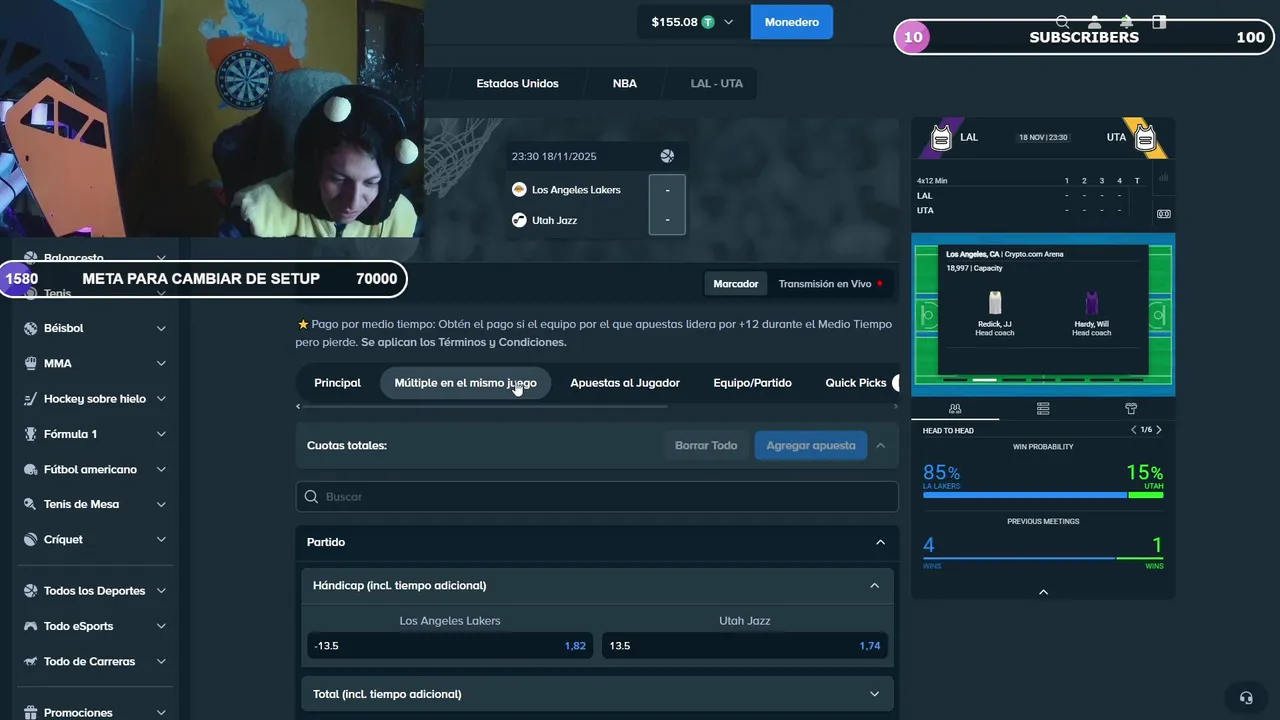Click the Tenis de Mesa sport icon
1280x720 pixels.
pyautogui.click(x=30, y=504)
